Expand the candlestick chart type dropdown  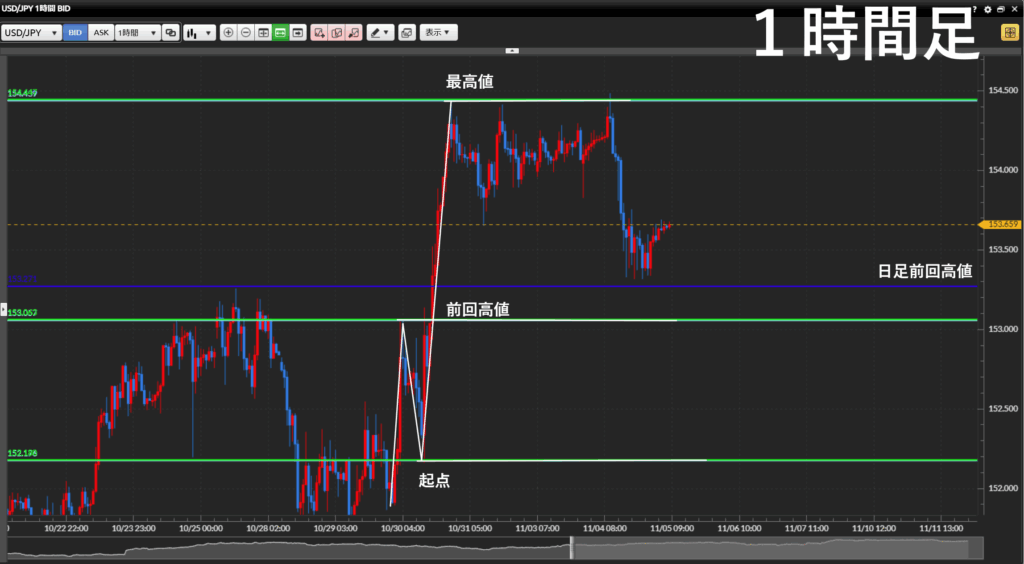[199, 32]
